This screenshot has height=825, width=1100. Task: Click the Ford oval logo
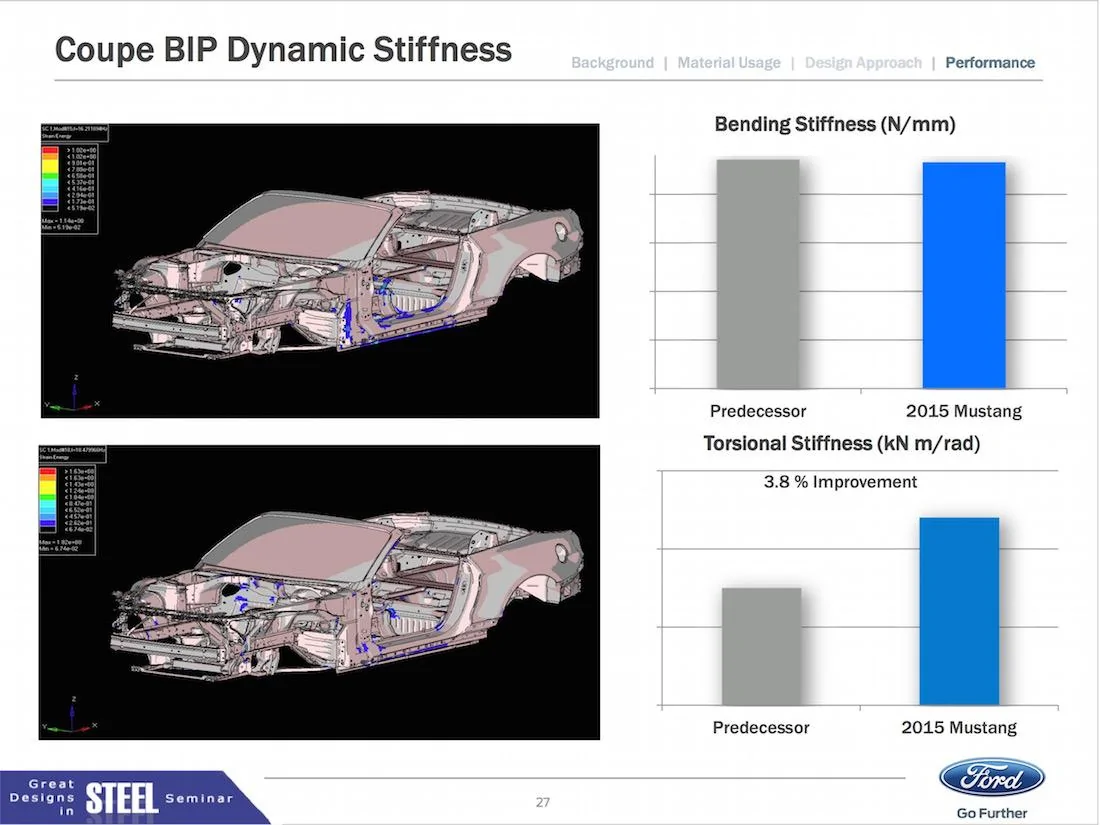coord(991,779)
